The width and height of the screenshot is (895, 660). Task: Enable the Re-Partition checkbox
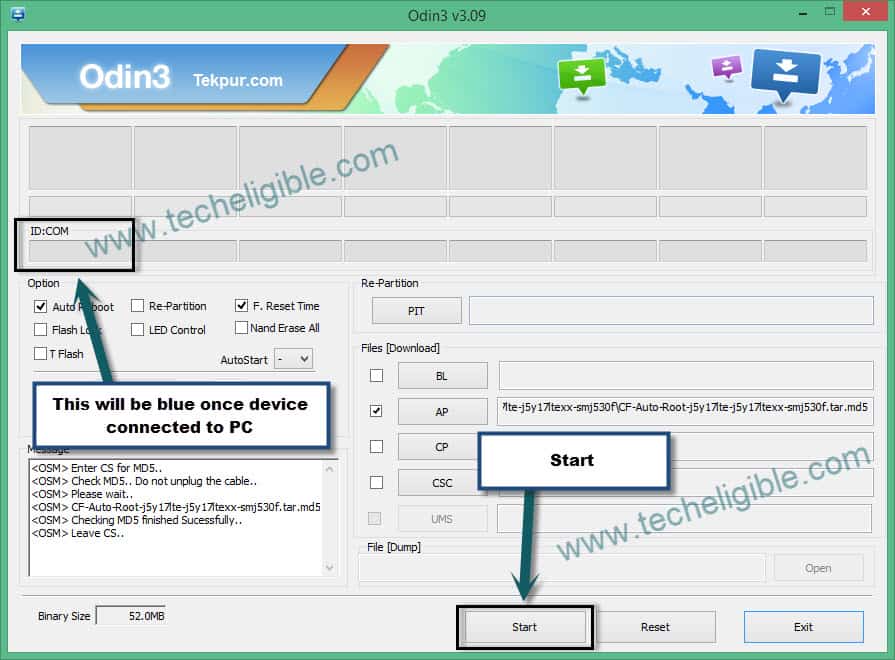tap(137, 306)
